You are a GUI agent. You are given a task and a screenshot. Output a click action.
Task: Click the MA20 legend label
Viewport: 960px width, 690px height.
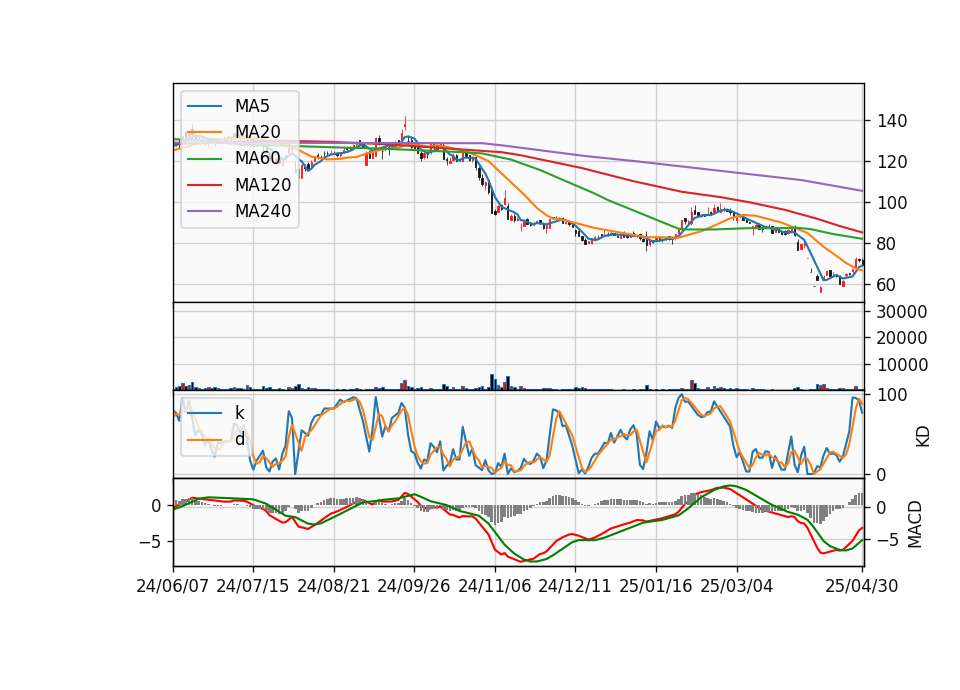click(257, 132)
